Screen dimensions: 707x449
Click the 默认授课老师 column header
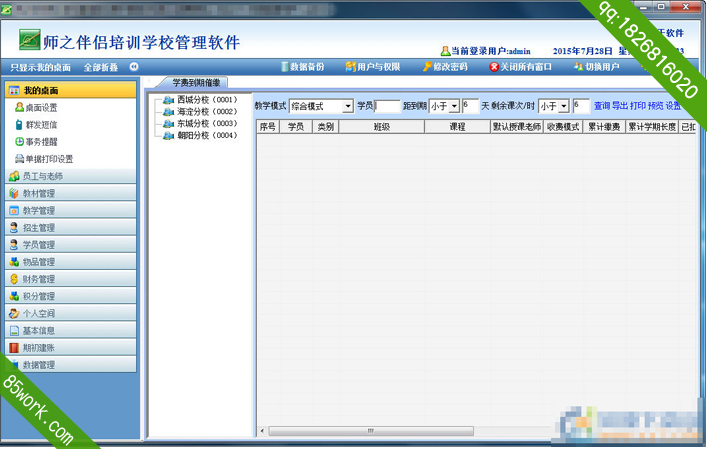pyautogui.click(x=517, y=127)
